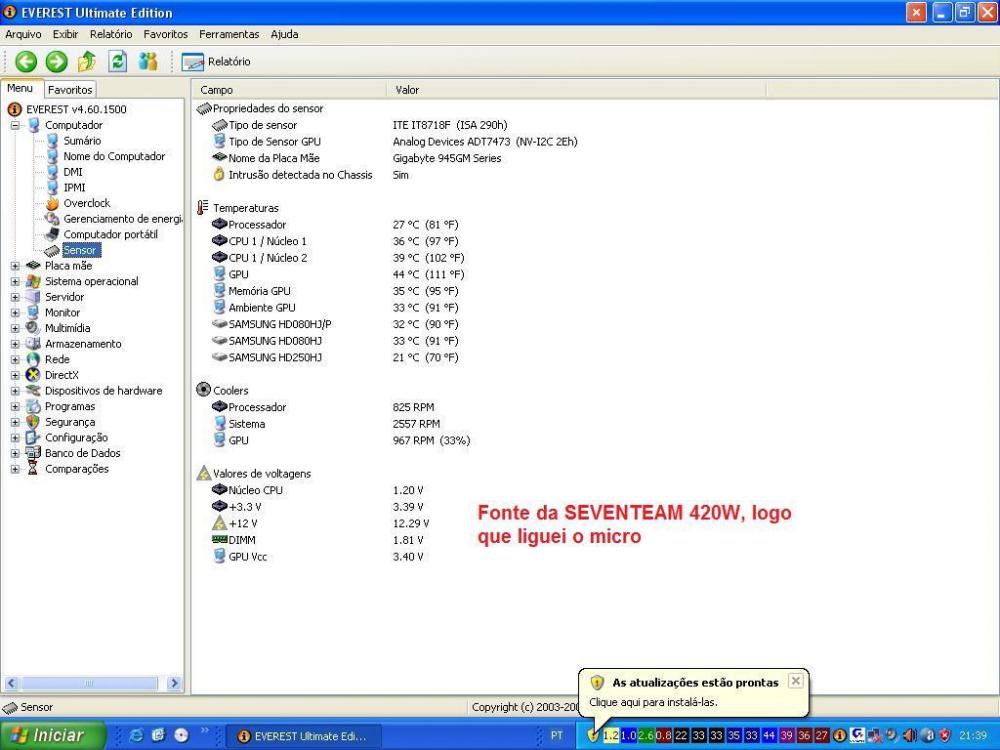Click the Iniciar start button
The image size is (1000, 750).
coord(46,735)
